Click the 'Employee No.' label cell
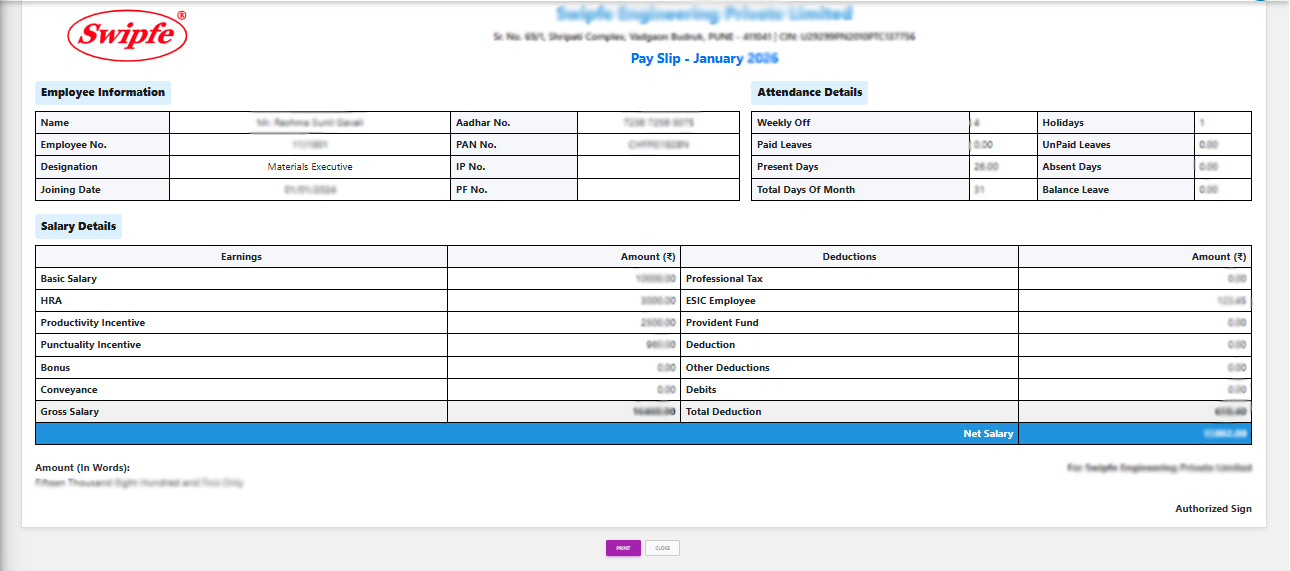The image size is (1290, 571). (103, 145)
